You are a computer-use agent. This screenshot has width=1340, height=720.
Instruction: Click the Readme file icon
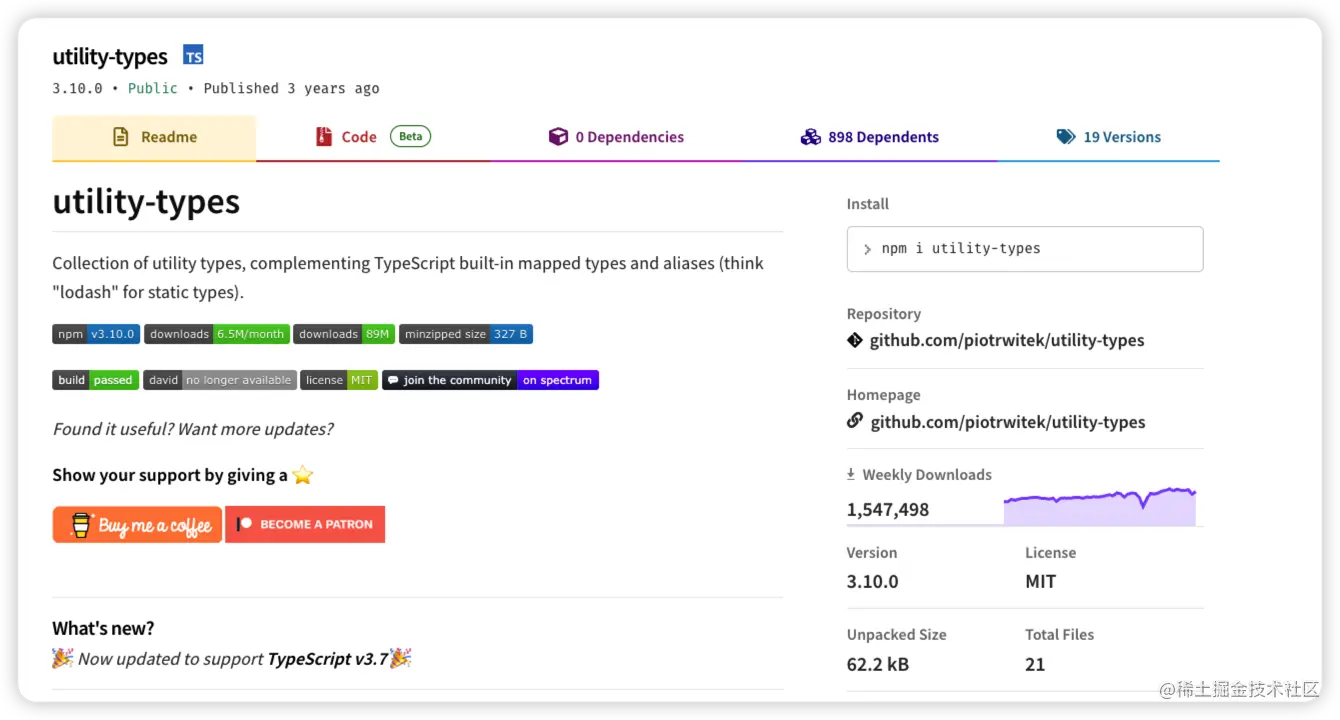click(121, 137)
